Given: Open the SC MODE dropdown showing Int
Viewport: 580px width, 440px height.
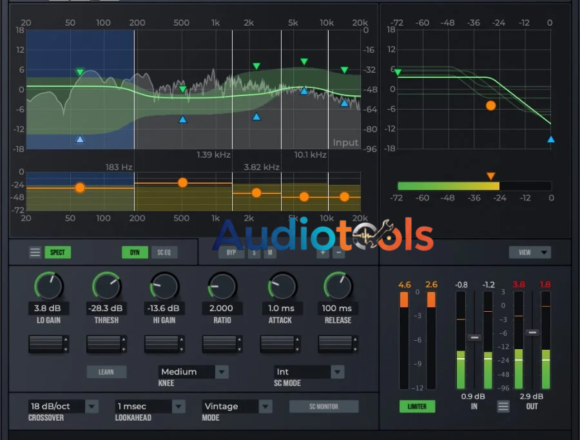Looking at the screenshot, I should [309, 372].
